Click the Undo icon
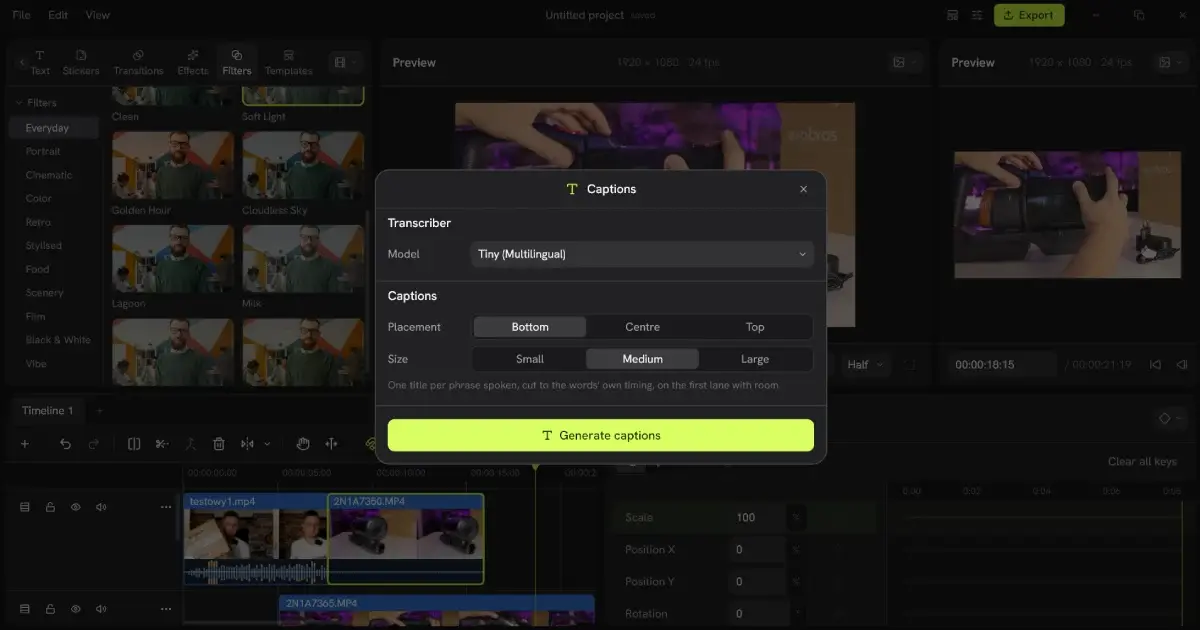This screenshot has width=1200, height=630. click(65, 444)
